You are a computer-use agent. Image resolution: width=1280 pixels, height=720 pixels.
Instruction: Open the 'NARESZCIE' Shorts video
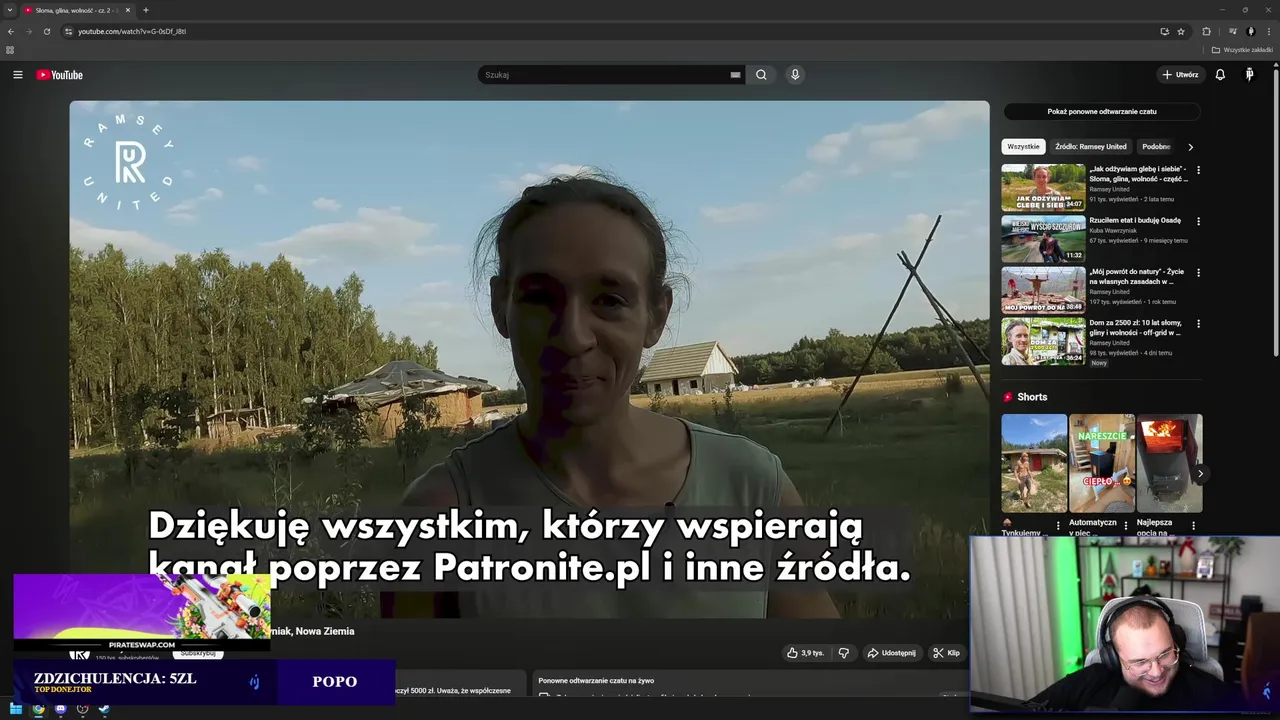coord(1102,463)
